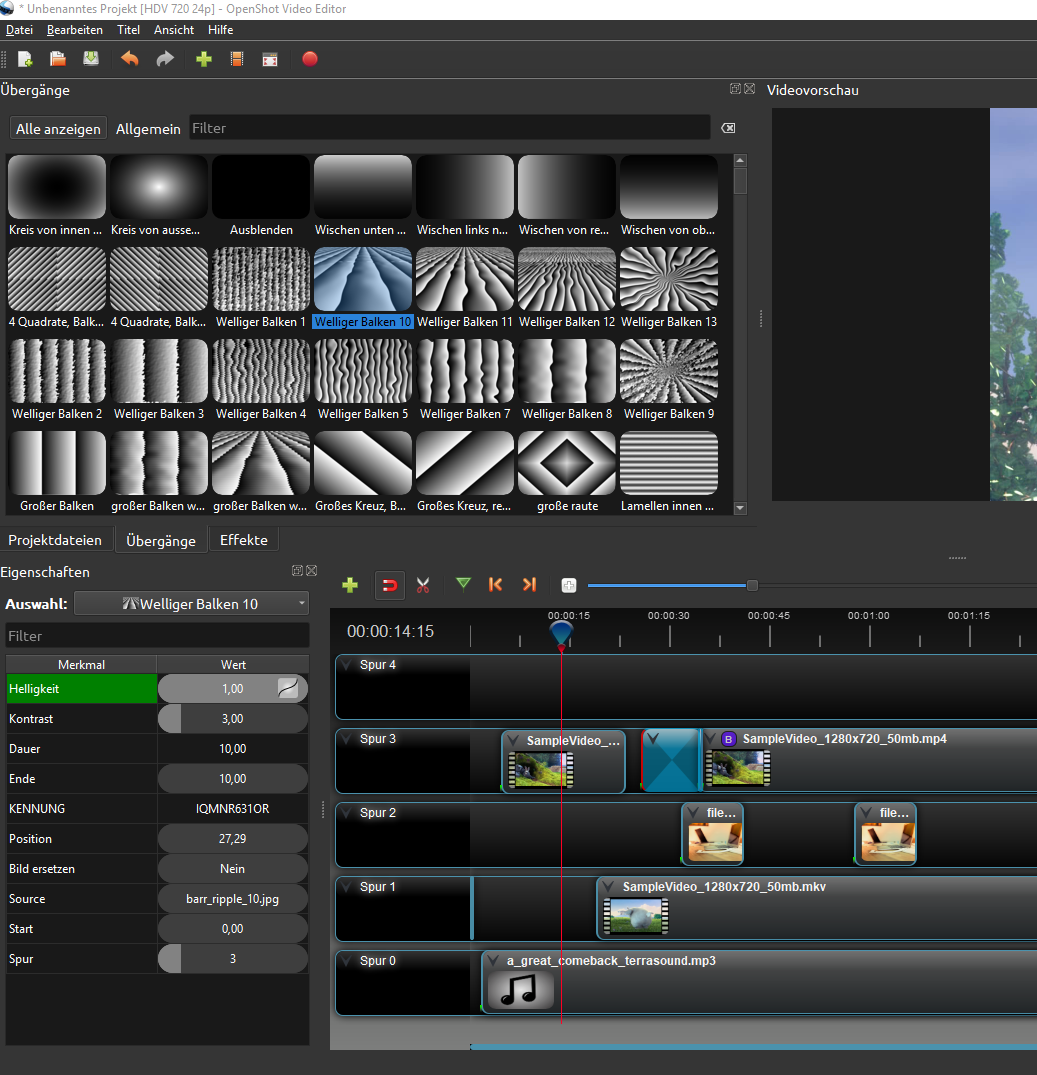Click the undo arrow icon
Image resolution: width=1037 pixels, height=1075 pixels.
(x=130, y=59)
